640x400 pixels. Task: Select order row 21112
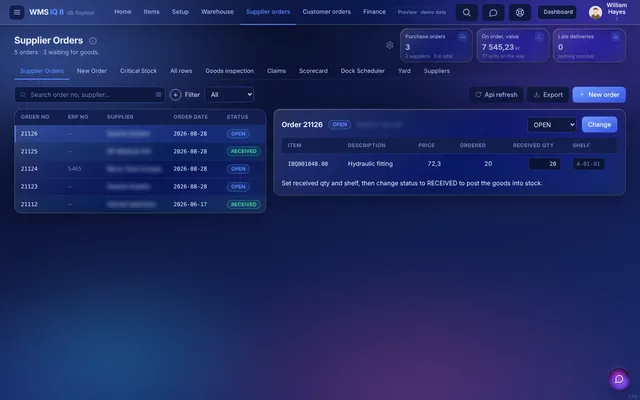coord(140,204)
